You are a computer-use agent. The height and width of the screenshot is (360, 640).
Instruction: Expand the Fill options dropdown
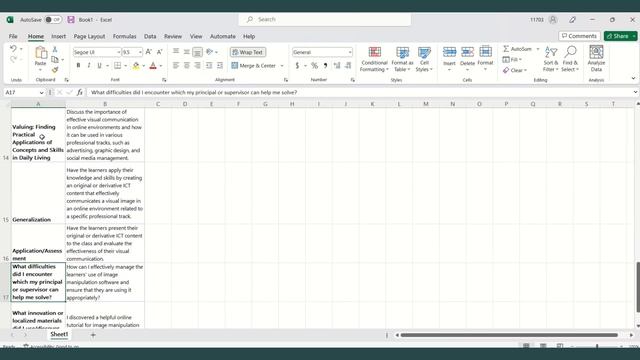click(520, 60)
